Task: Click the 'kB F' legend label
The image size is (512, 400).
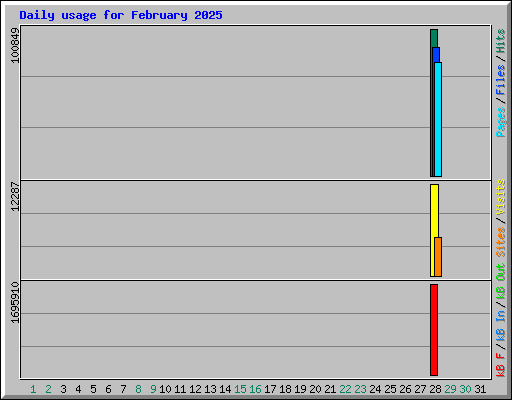Action: (x=500, y=365)
